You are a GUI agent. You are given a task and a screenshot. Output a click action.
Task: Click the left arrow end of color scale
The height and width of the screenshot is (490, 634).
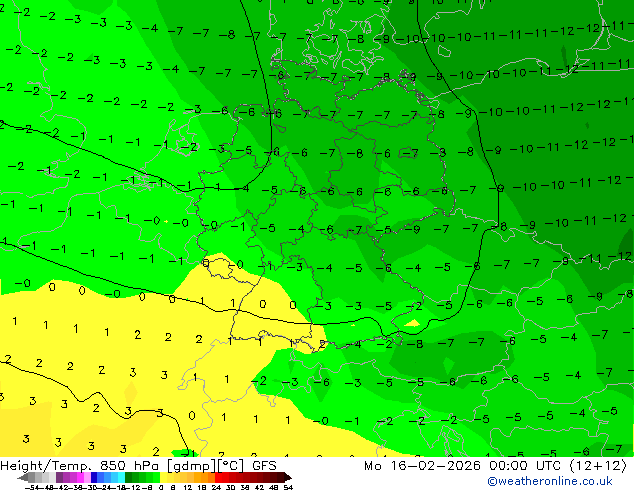[23, 477]
